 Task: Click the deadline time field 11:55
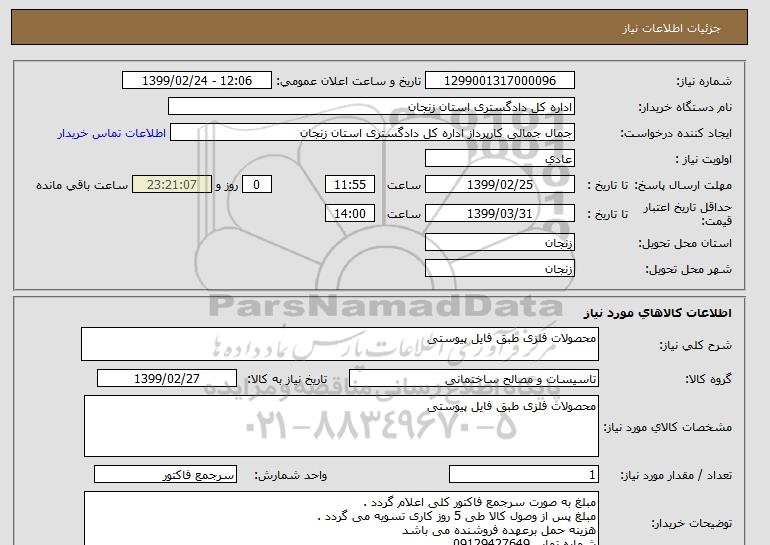pyautogui.click(x=350, y=185)
